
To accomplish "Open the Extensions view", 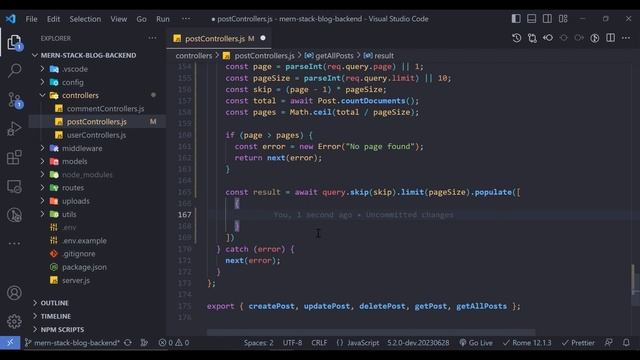I will [14, 158].
